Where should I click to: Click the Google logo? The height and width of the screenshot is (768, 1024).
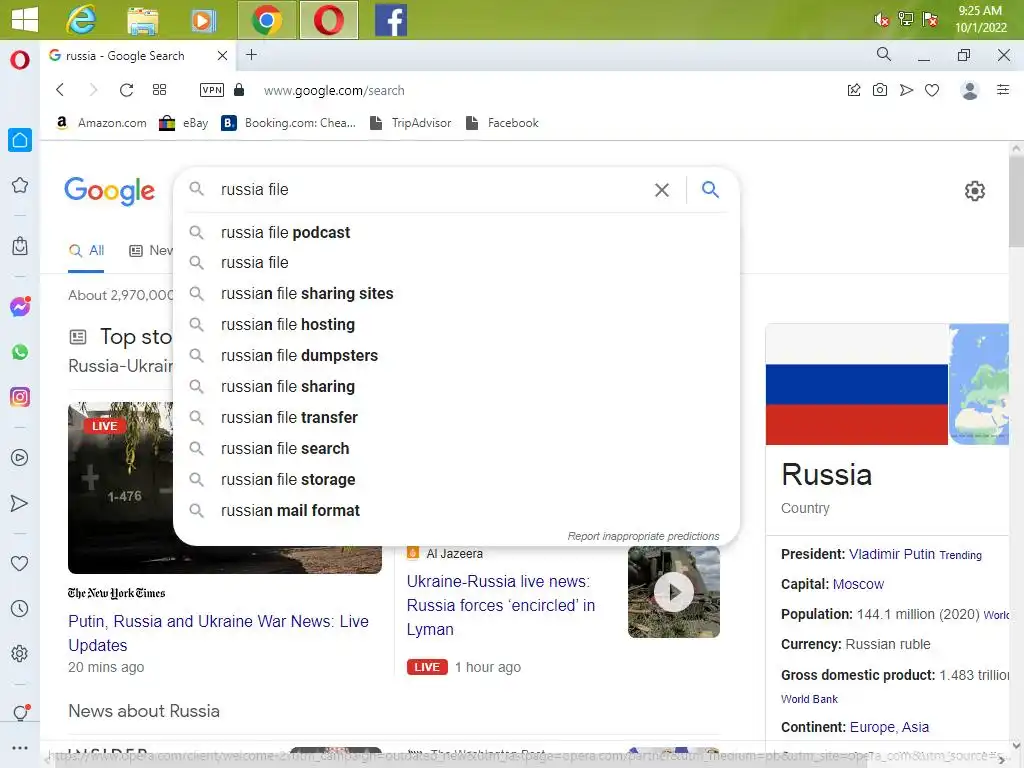[x=110, y=191]
